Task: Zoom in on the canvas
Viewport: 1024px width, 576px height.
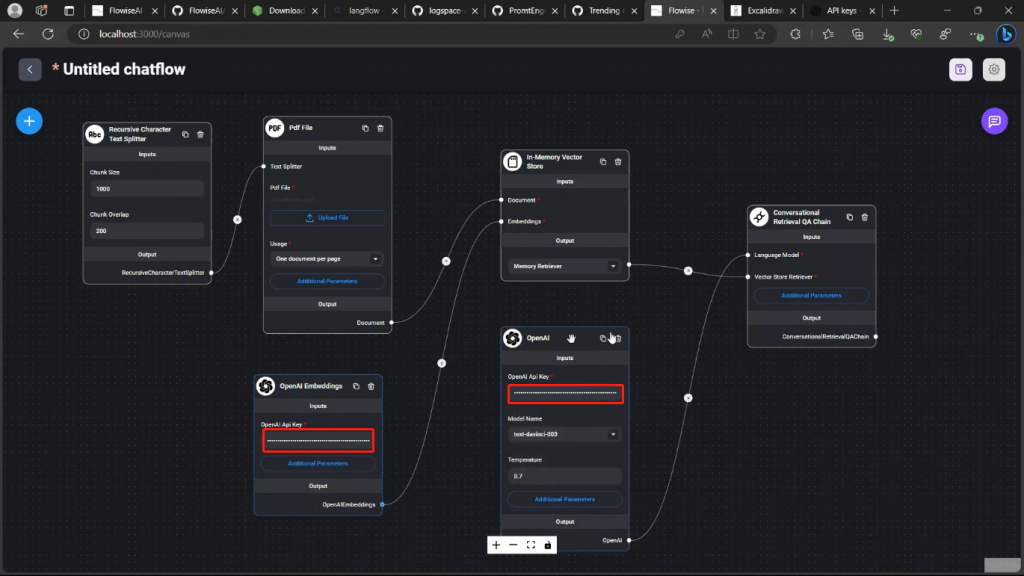Action: pos(496,545)
